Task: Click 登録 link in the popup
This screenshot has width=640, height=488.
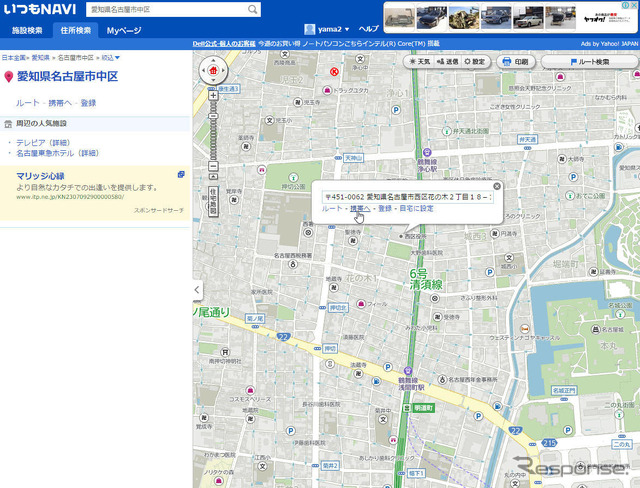Action: pyautogui.click(x=385, y=209)
